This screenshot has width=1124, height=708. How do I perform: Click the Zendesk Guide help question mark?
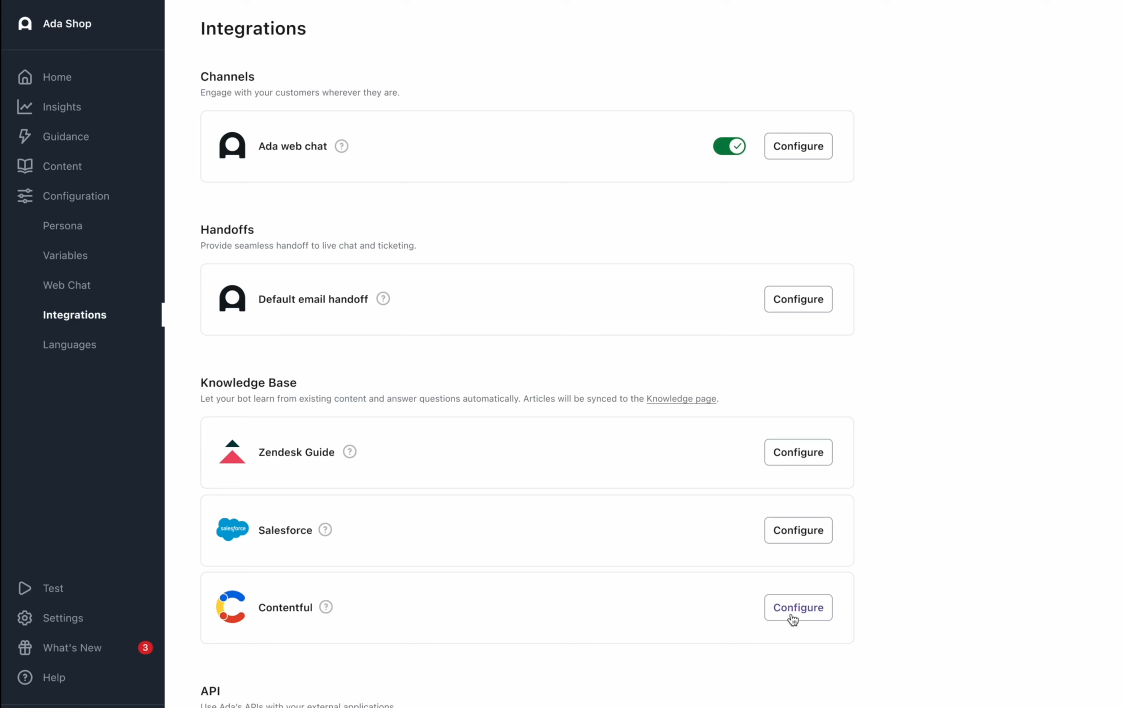tap(350, 452)
